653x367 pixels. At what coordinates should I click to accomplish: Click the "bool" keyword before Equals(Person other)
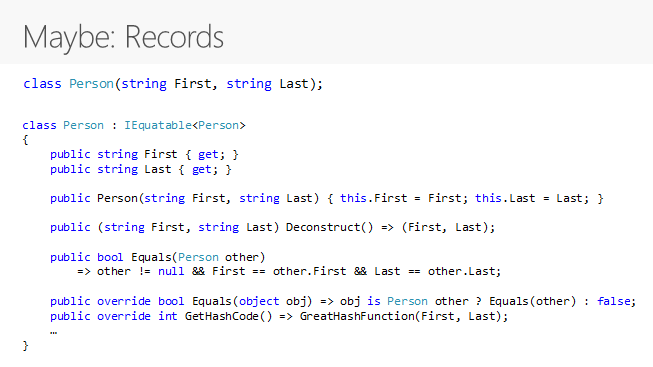(x=110, y=257)
